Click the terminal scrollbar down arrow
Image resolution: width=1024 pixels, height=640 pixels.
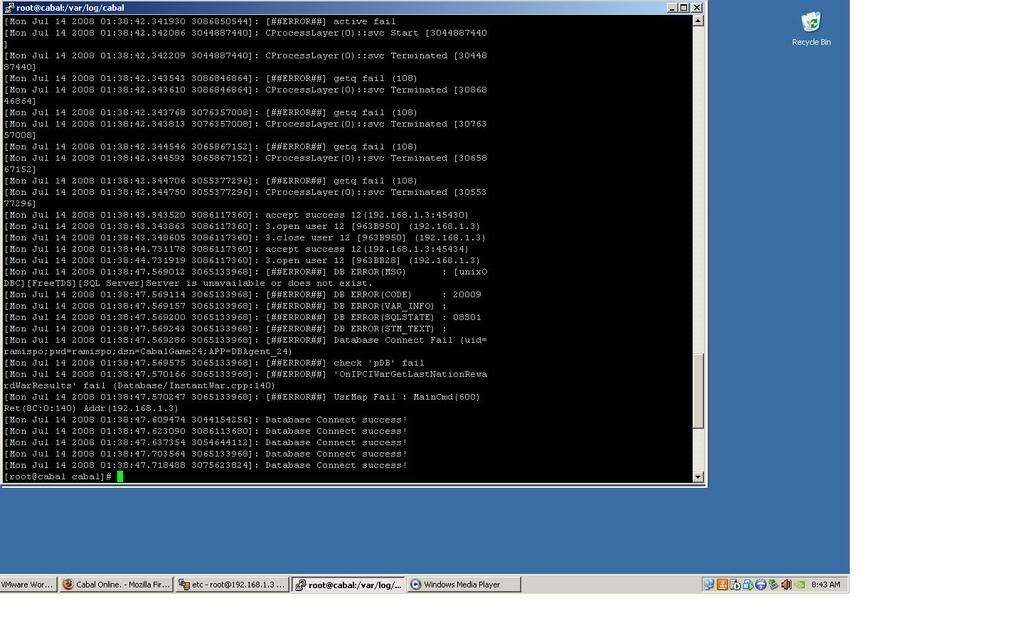point(698,477)
